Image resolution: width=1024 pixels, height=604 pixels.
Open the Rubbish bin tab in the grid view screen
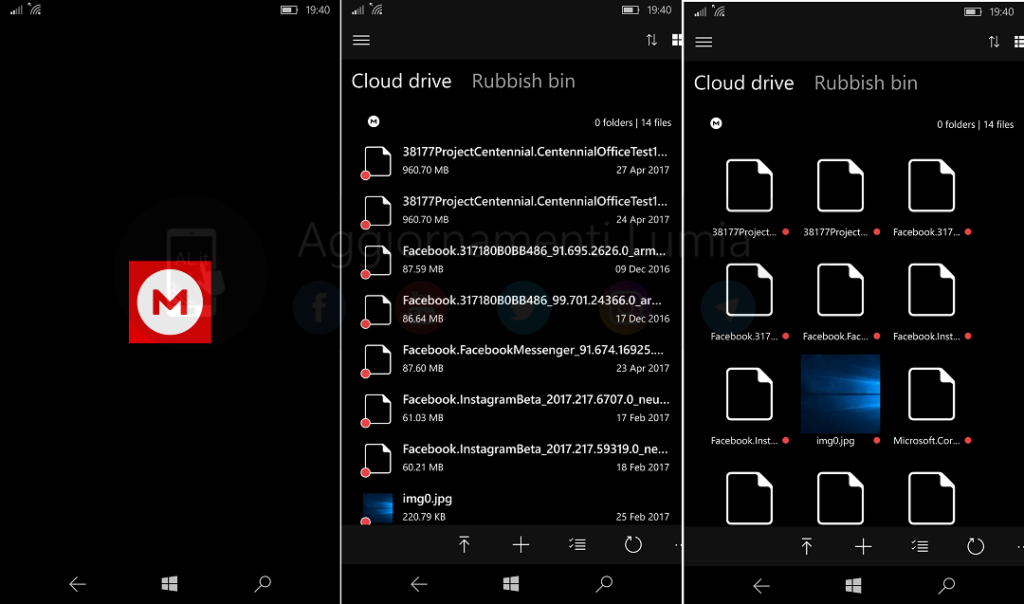point(866,83)
